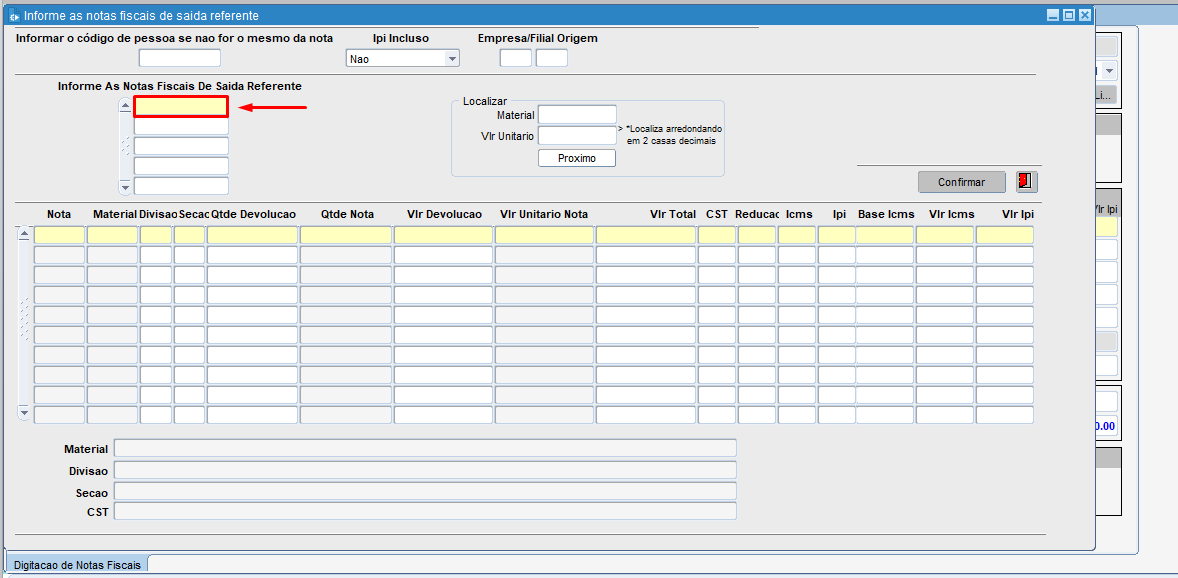The image size is (1178, 578).
Task: Click the Confirmar button
Action: click(x=962, y=182)
